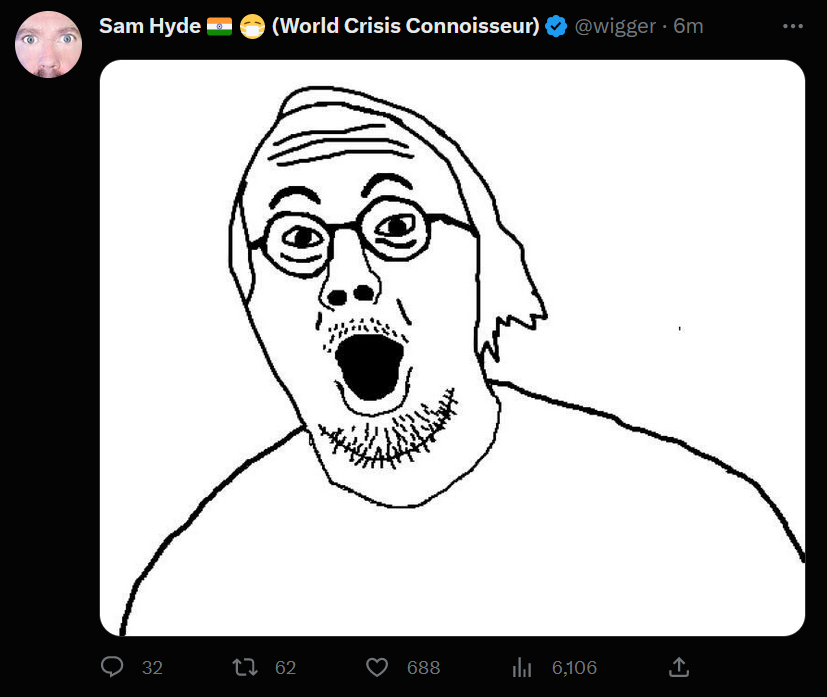Viewport: 827px width, 697px height.
Task: Open the three-dot more options menu
Action: (793, 27)
